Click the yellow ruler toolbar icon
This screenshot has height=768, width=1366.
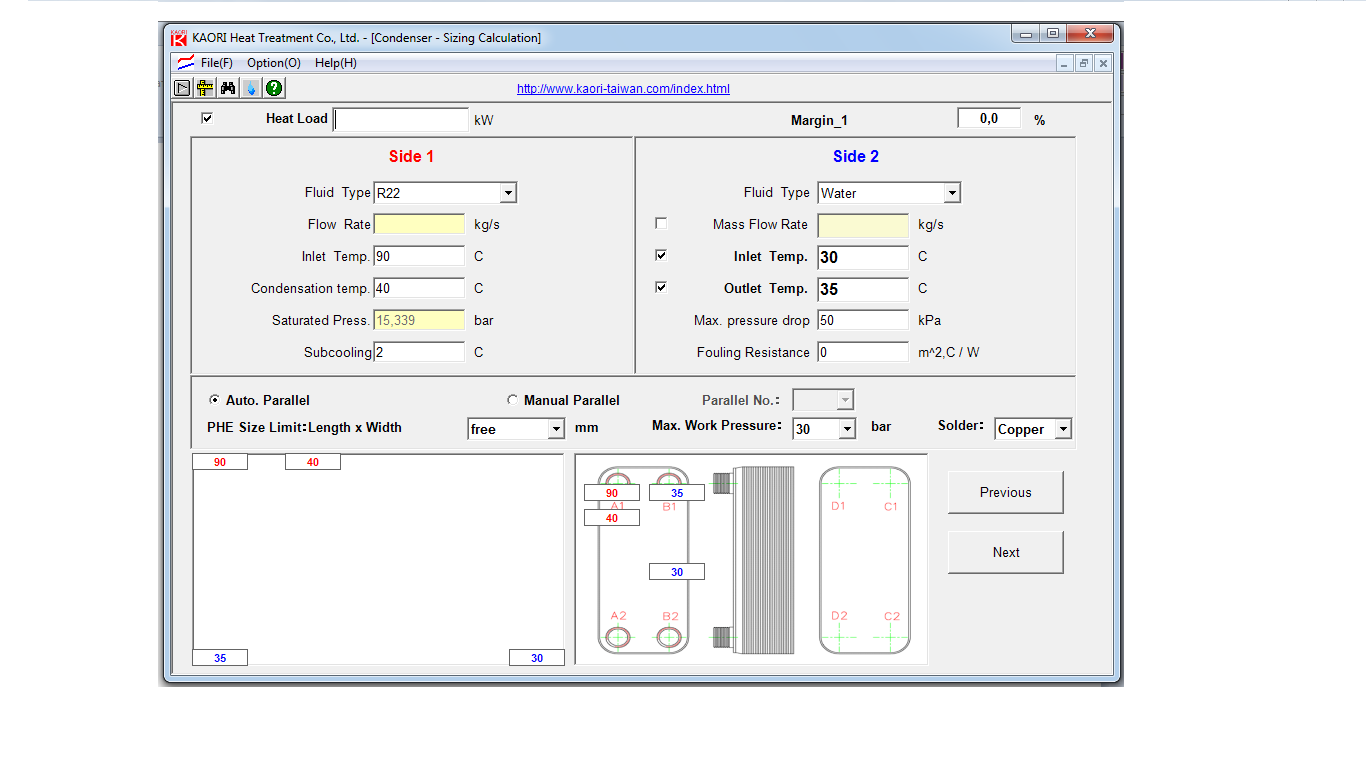[x=205, y=88]
